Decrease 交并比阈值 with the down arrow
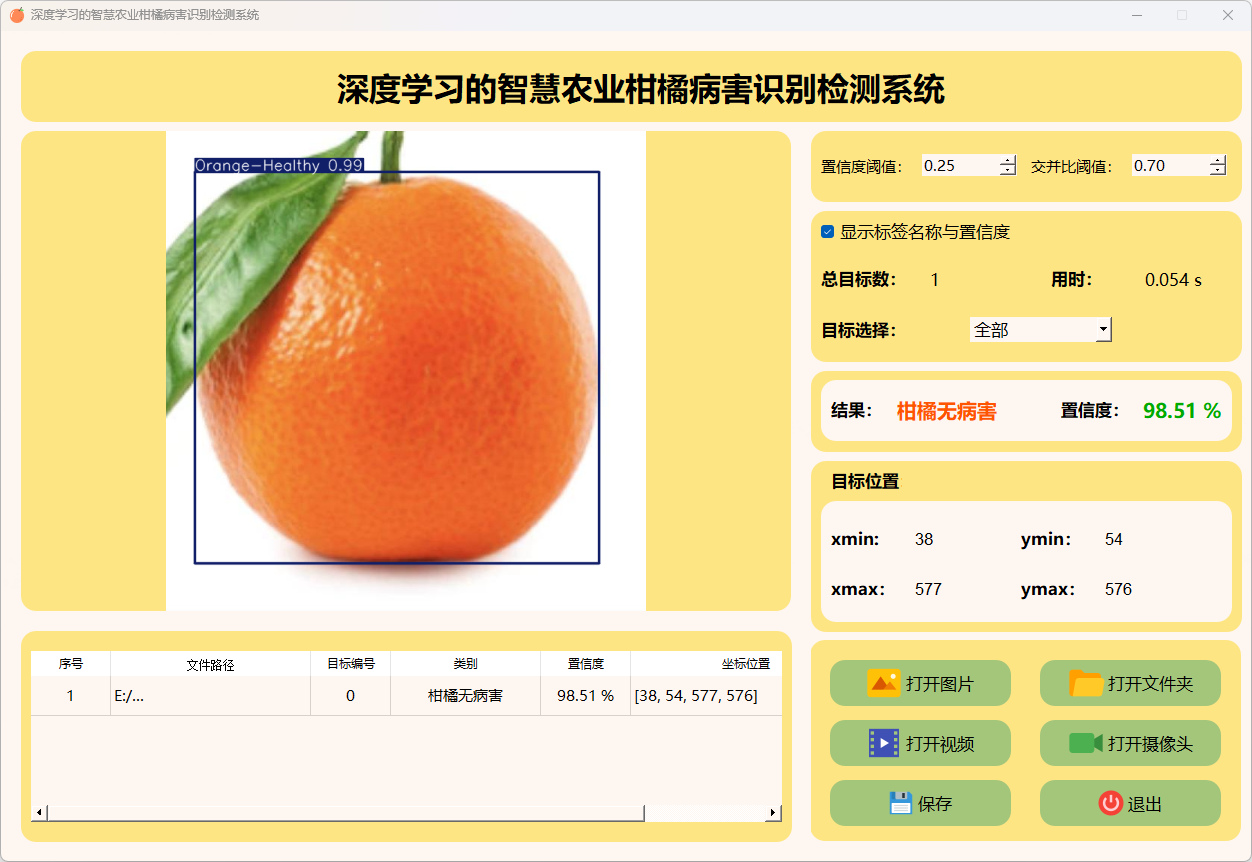1252x862 pixels. tap(1217, 171)
